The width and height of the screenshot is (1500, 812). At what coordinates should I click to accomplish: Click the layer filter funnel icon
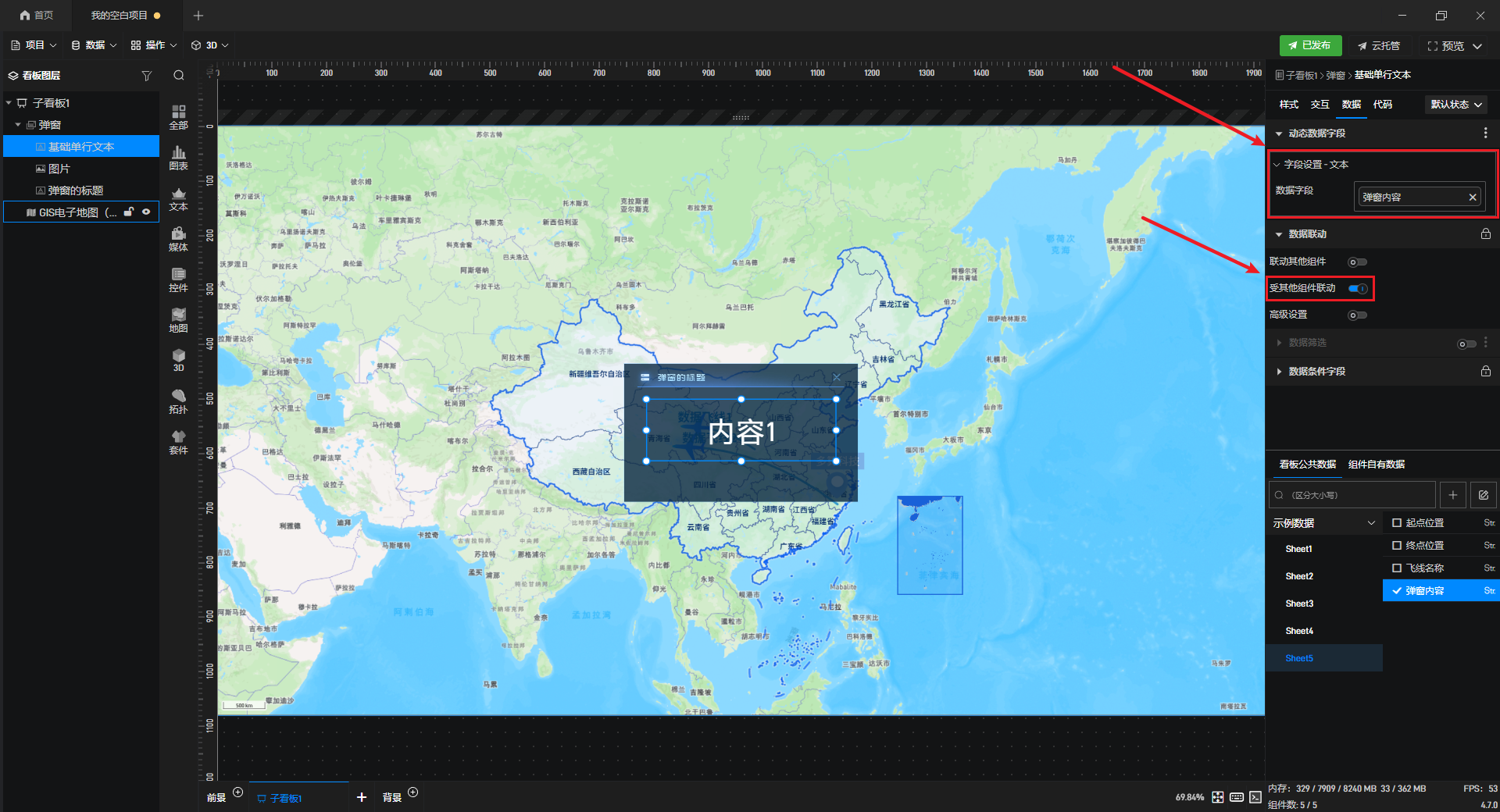146,76
